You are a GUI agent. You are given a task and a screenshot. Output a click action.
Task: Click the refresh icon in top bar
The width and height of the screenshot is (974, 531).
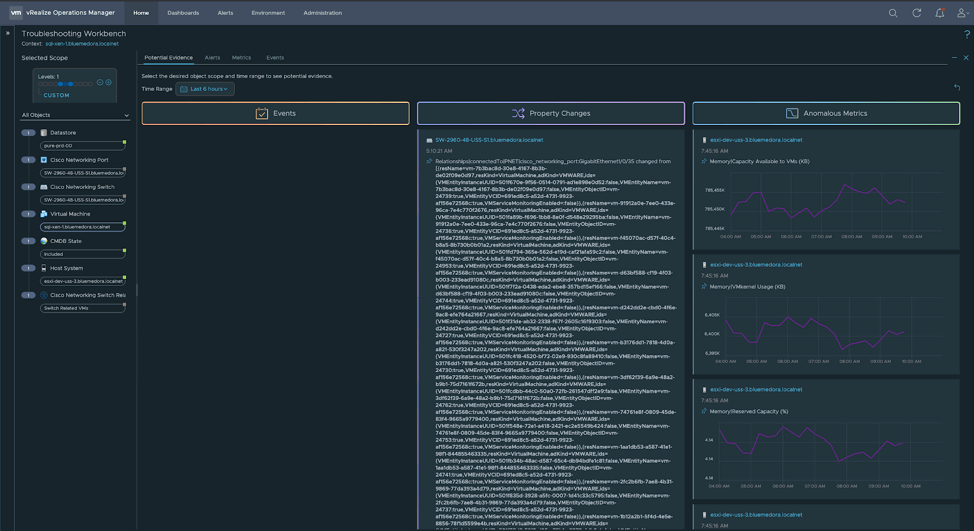coord(916,13)
